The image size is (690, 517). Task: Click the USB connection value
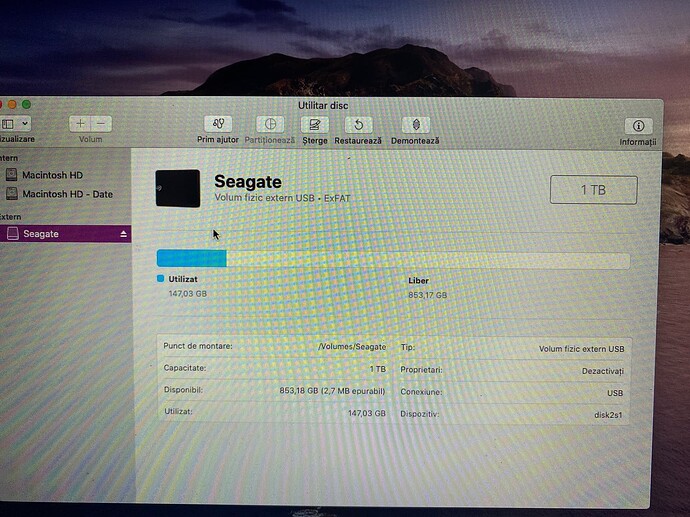[615, 393]
